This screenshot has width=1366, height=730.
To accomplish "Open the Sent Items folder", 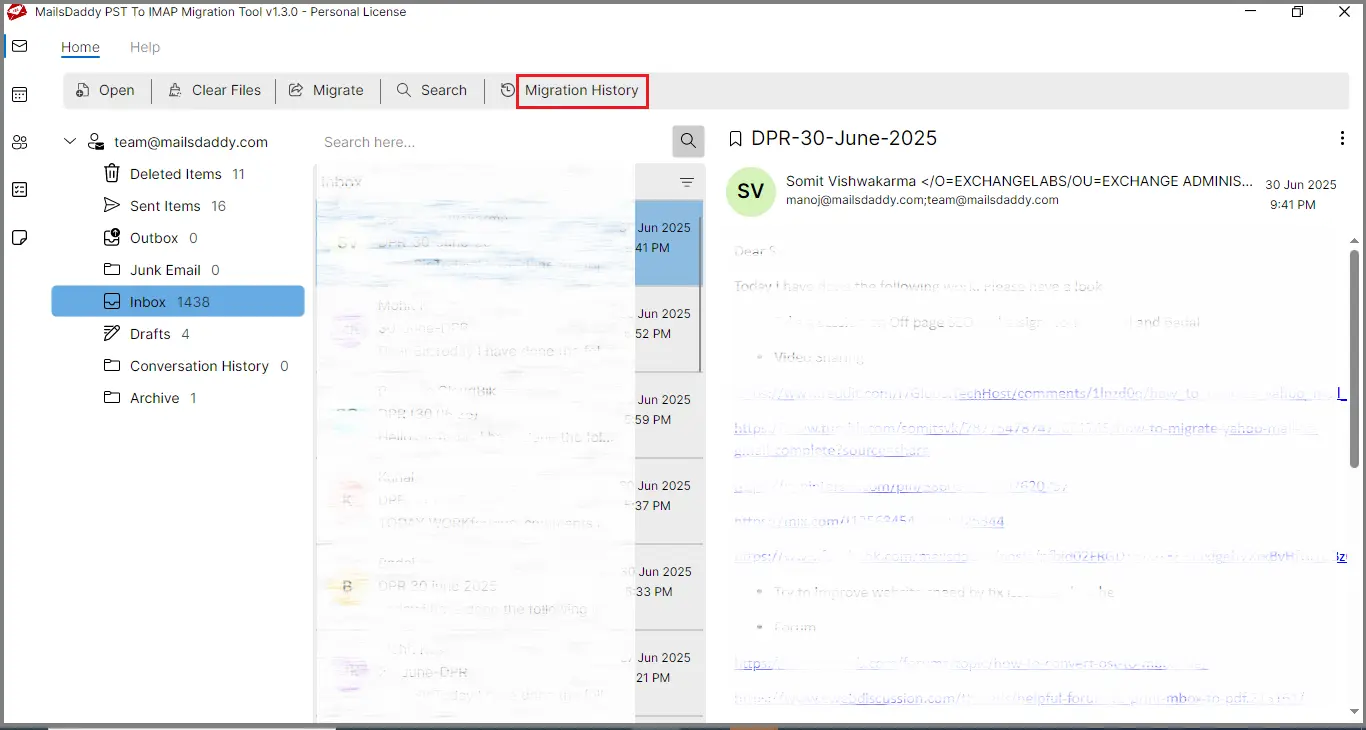I will (165, 206).
